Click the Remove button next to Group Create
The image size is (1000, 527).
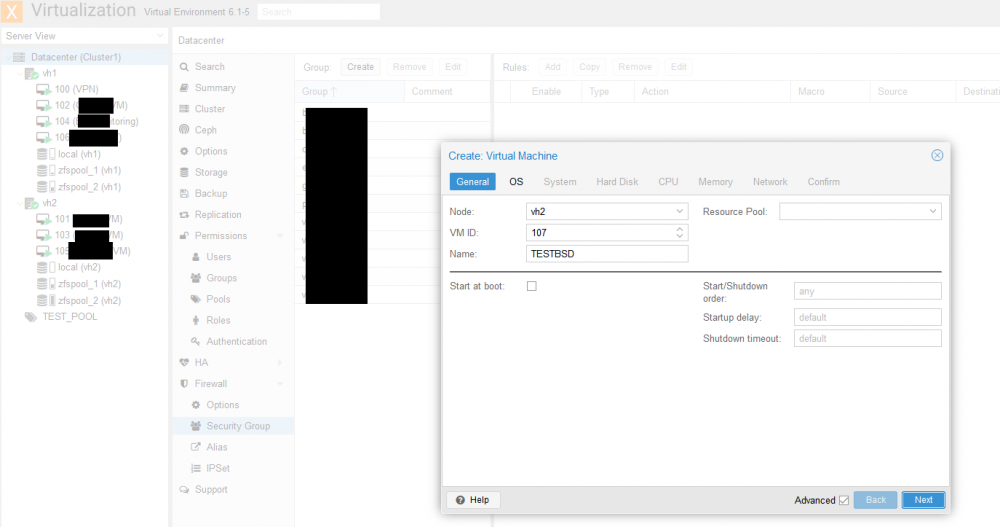tap(409, 67)
